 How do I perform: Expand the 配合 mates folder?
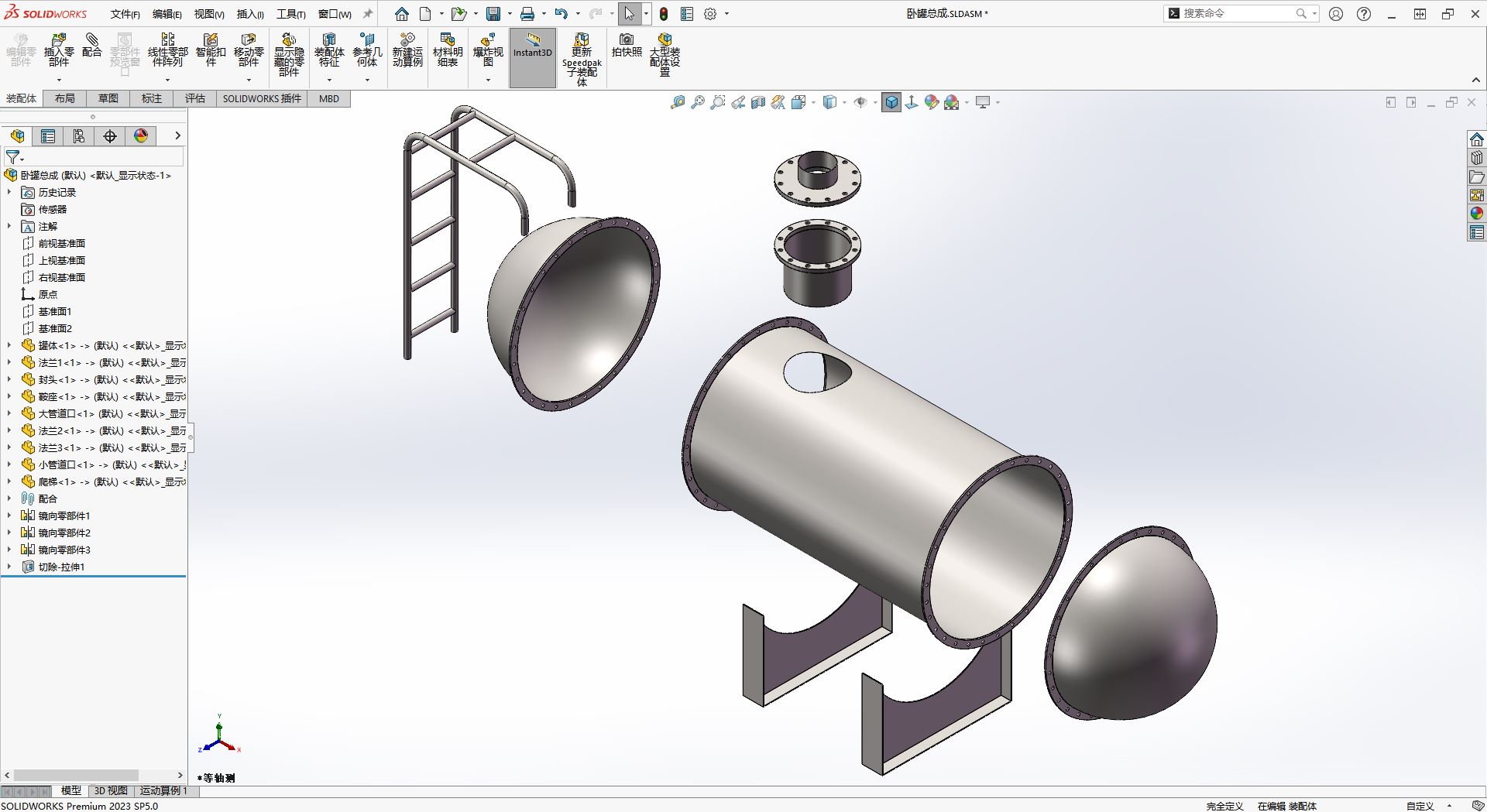[9, 499]
